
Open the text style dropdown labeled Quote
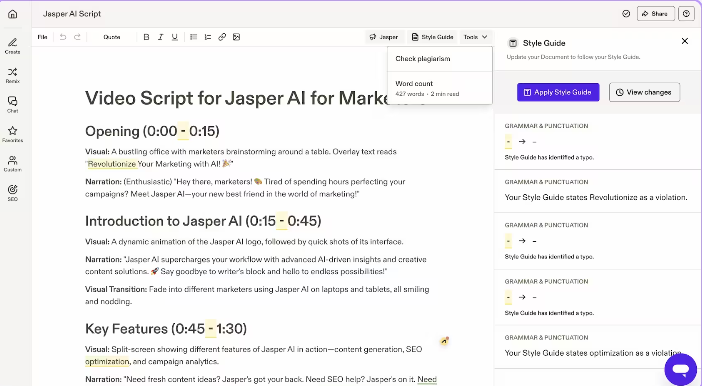coord(112,37)
